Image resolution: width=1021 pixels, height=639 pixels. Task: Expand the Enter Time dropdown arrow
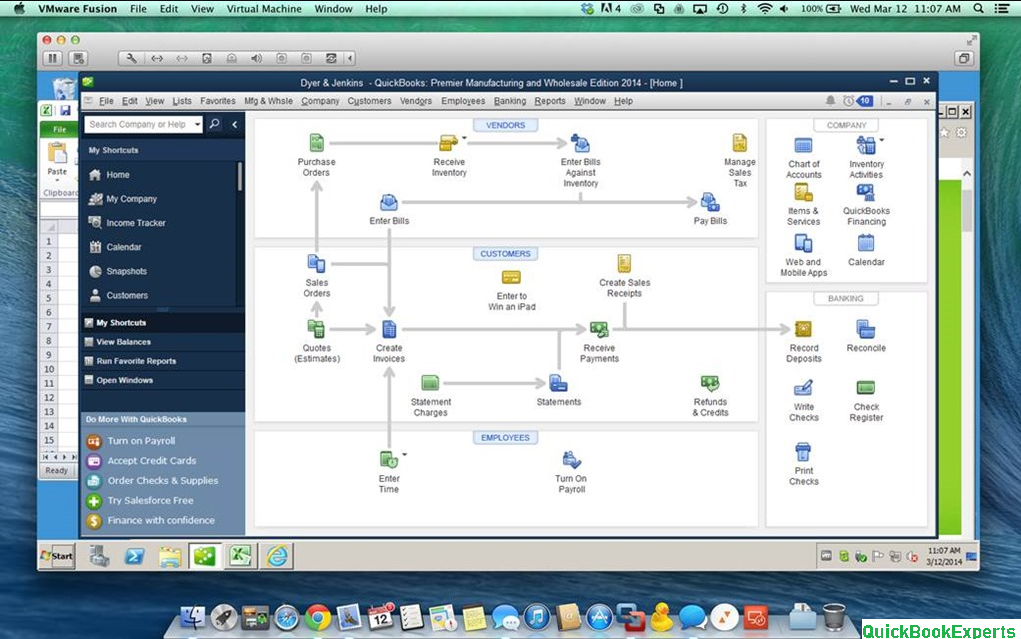point(404,455)
